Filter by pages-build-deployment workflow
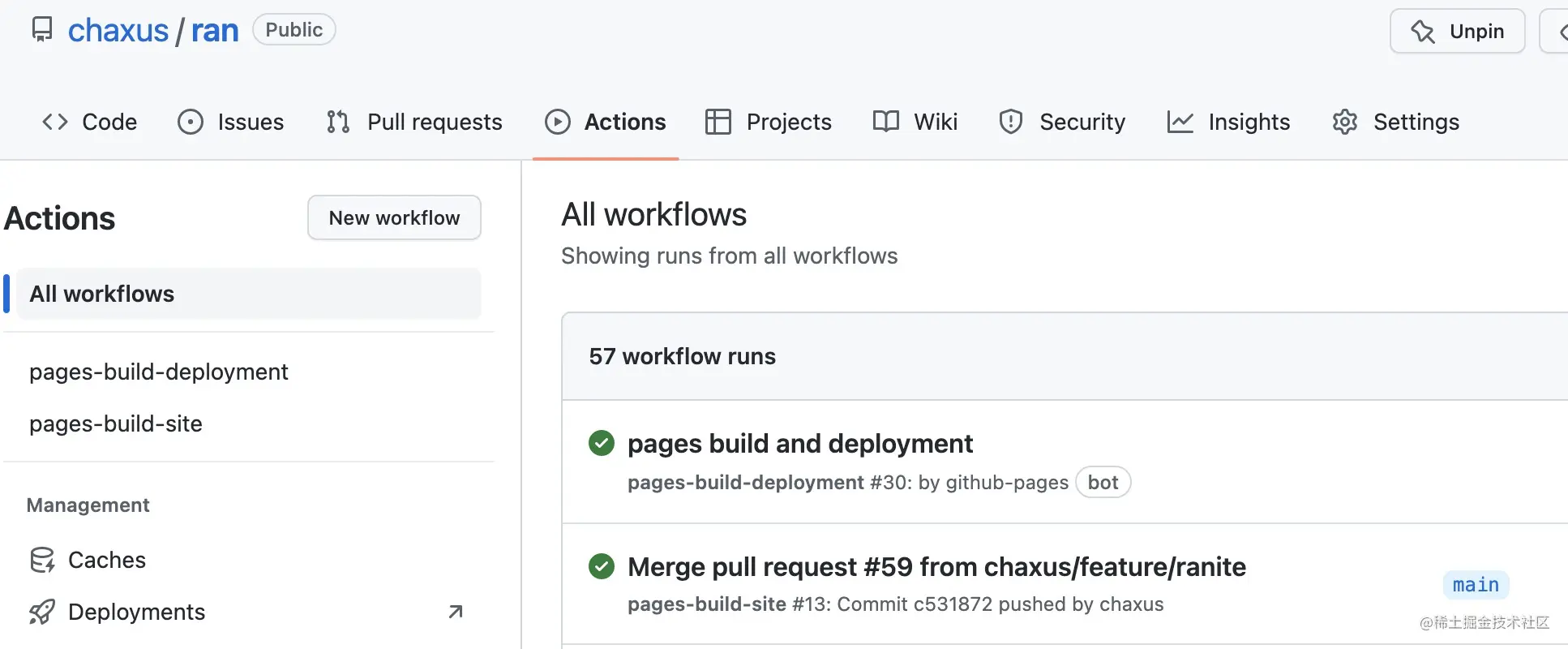Image resolution: width=1568 pixels, height=649 pixels. coord(159,372)
